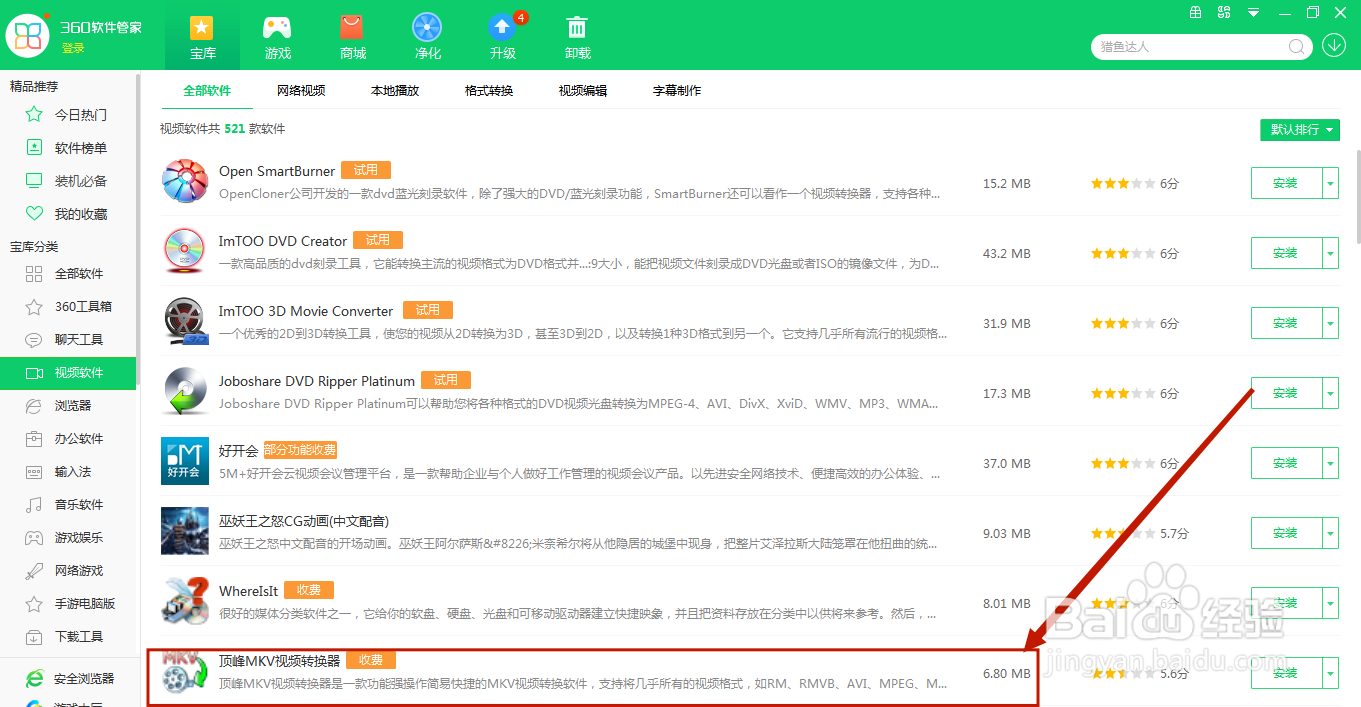
Task: Install ImTOO DVD Creator
Action: coord(1286,253)
